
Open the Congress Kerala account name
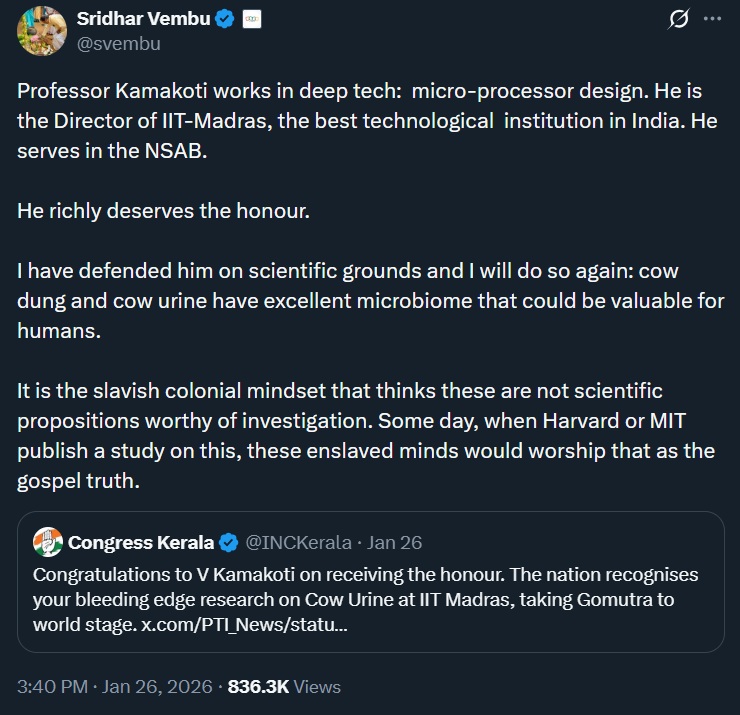pos(140,543)
